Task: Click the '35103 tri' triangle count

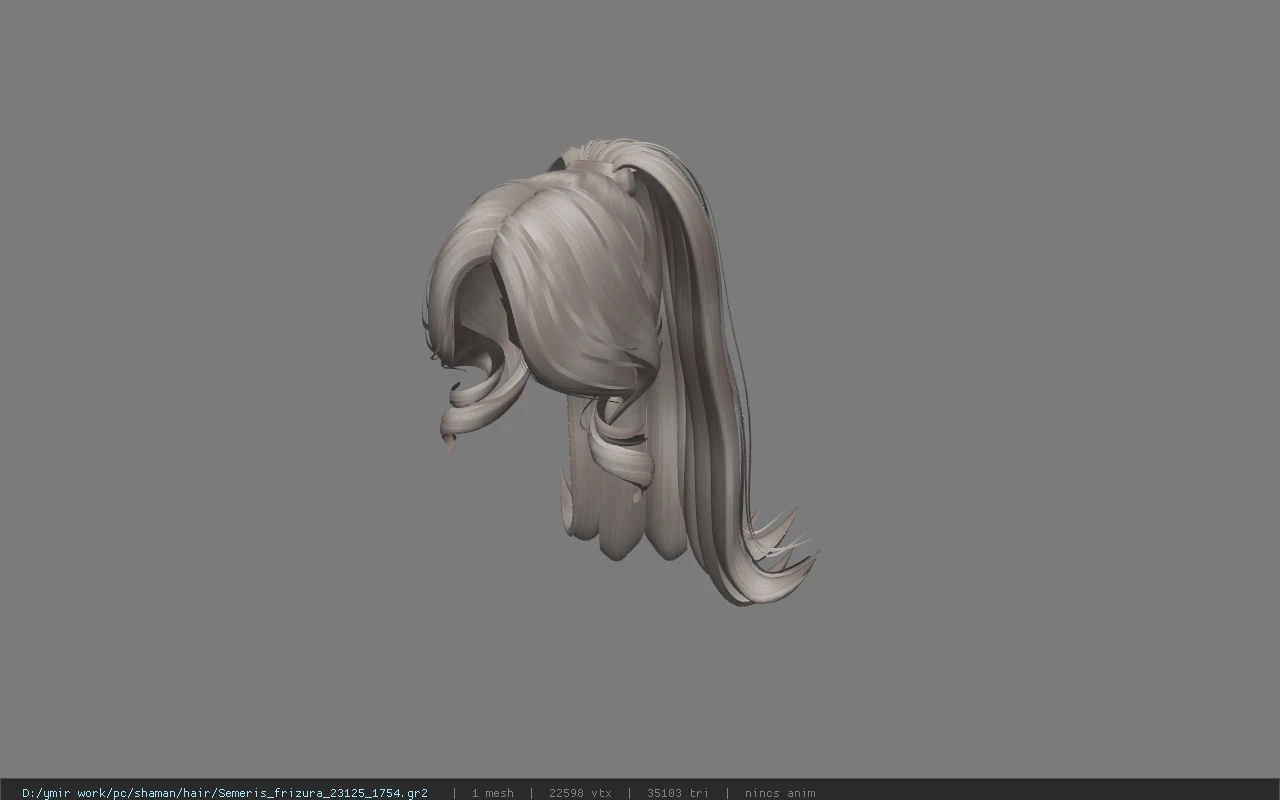Action: point(678,793)
